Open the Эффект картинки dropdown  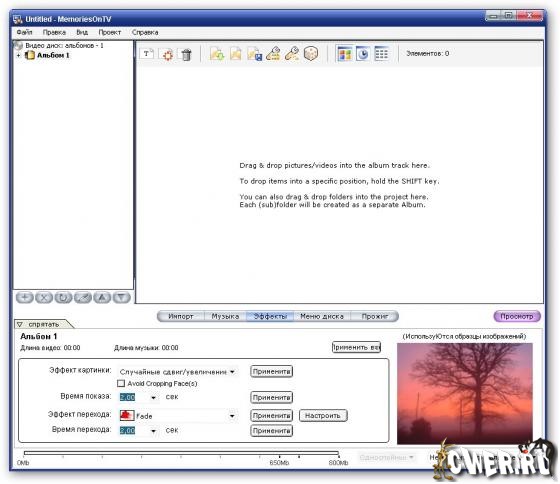(232, 372)
